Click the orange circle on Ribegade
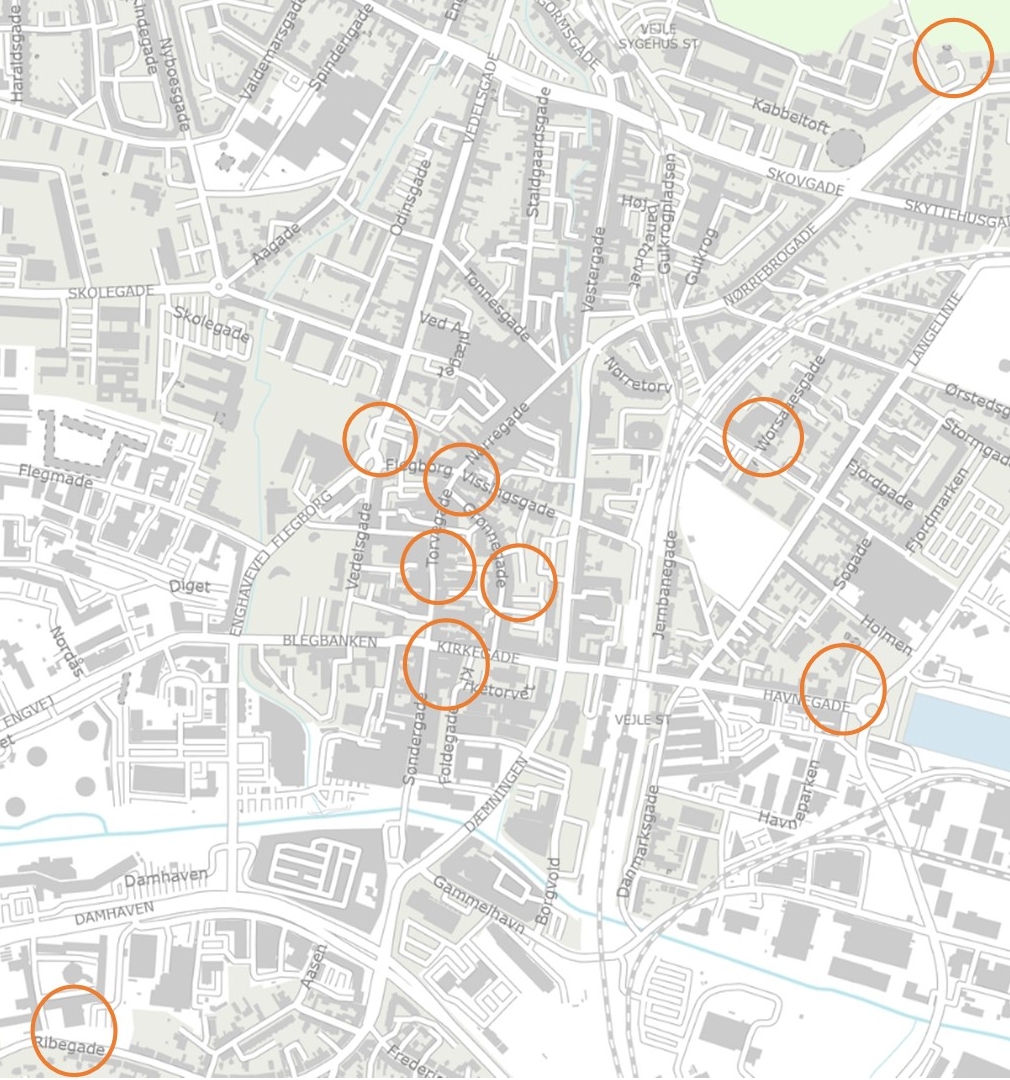 74,1030
